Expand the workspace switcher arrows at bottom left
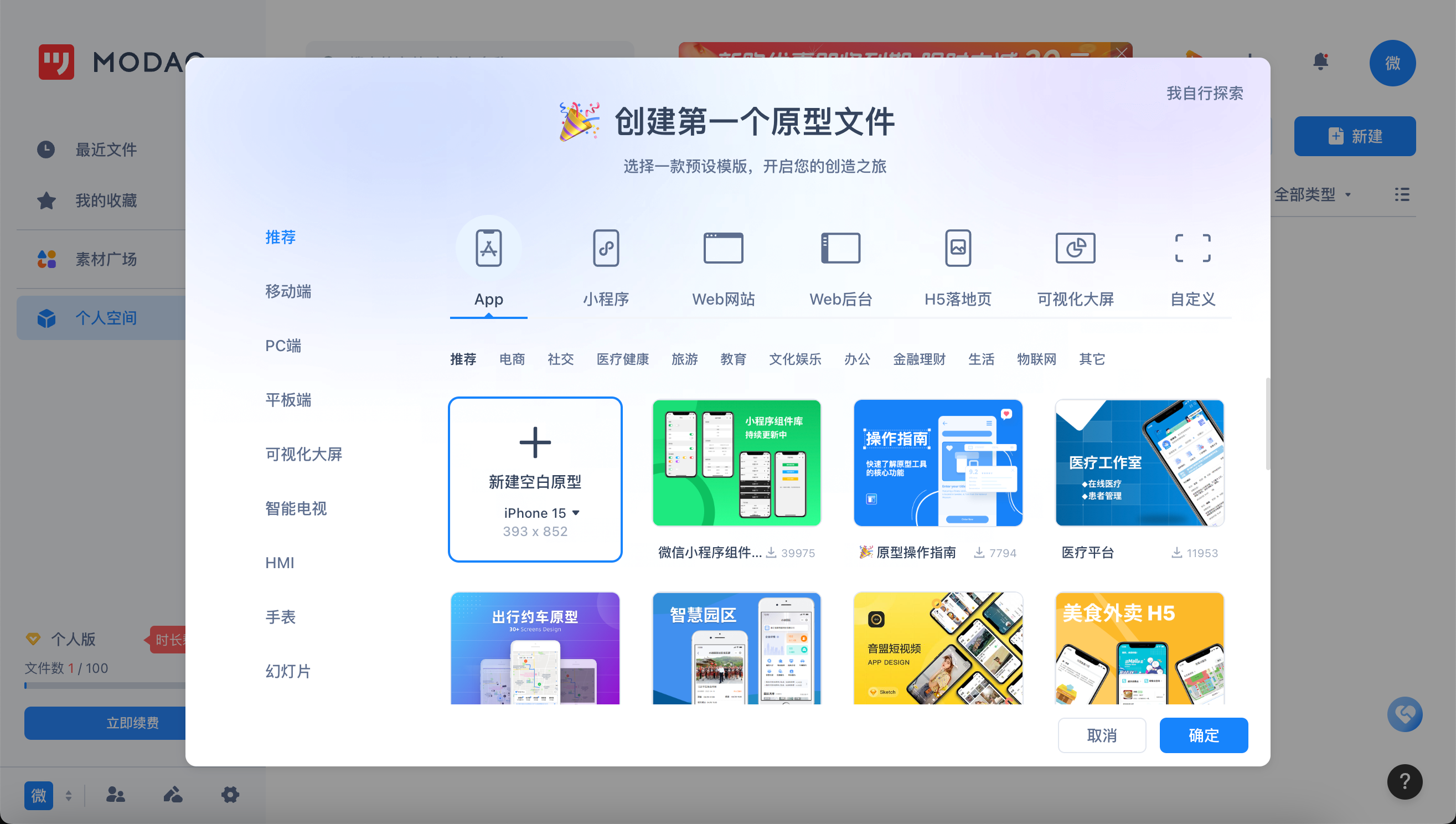Screen dimensions: 1456x824 69,796
